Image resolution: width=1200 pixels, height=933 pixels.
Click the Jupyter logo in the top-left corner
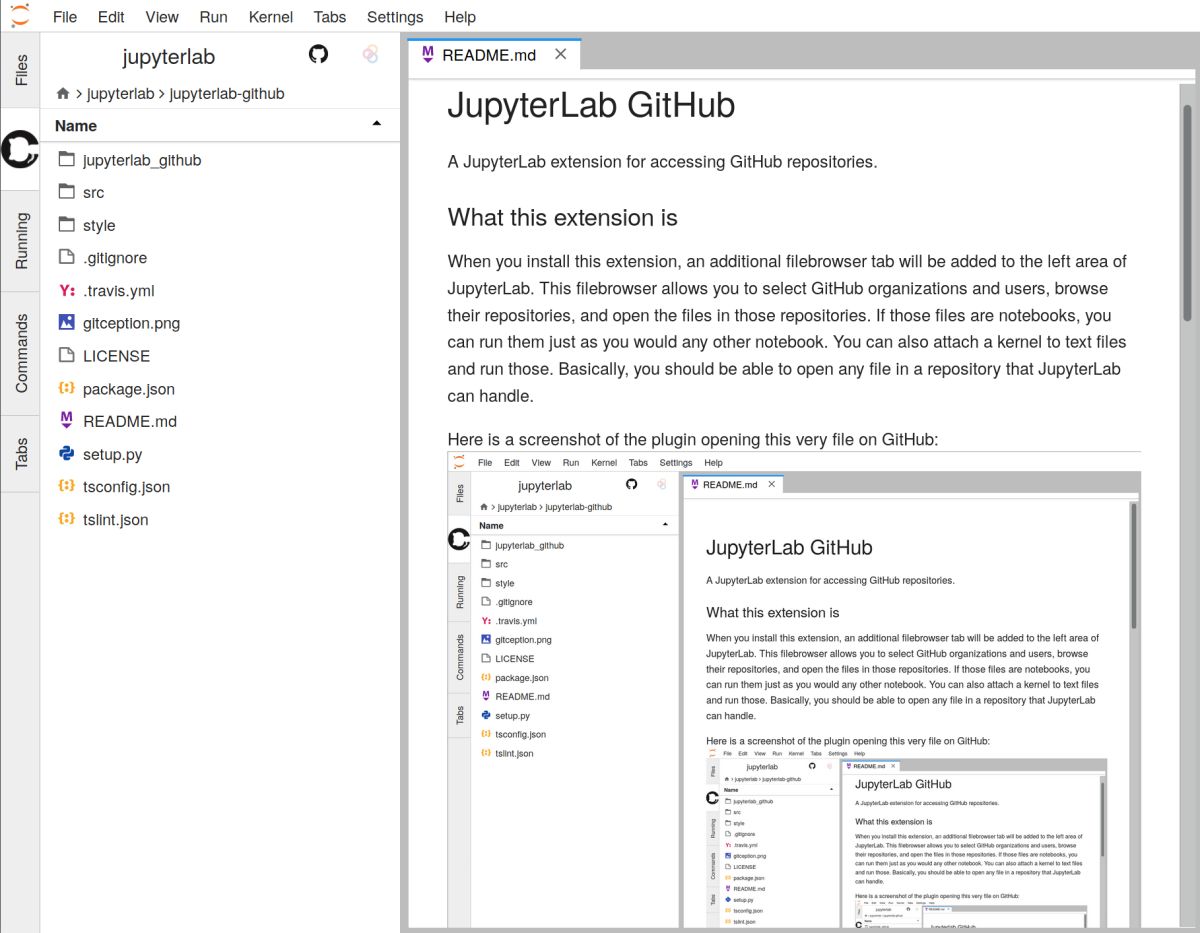(x=19, y=16)
